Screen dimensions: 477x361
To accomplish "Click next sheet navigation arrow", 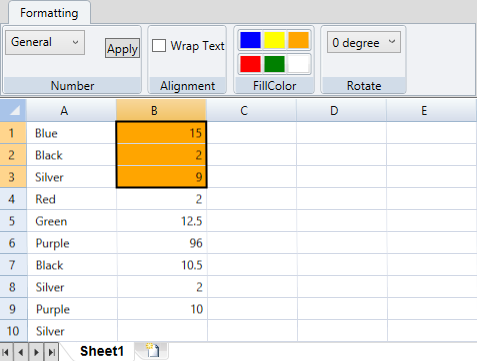I will point(36,352).
